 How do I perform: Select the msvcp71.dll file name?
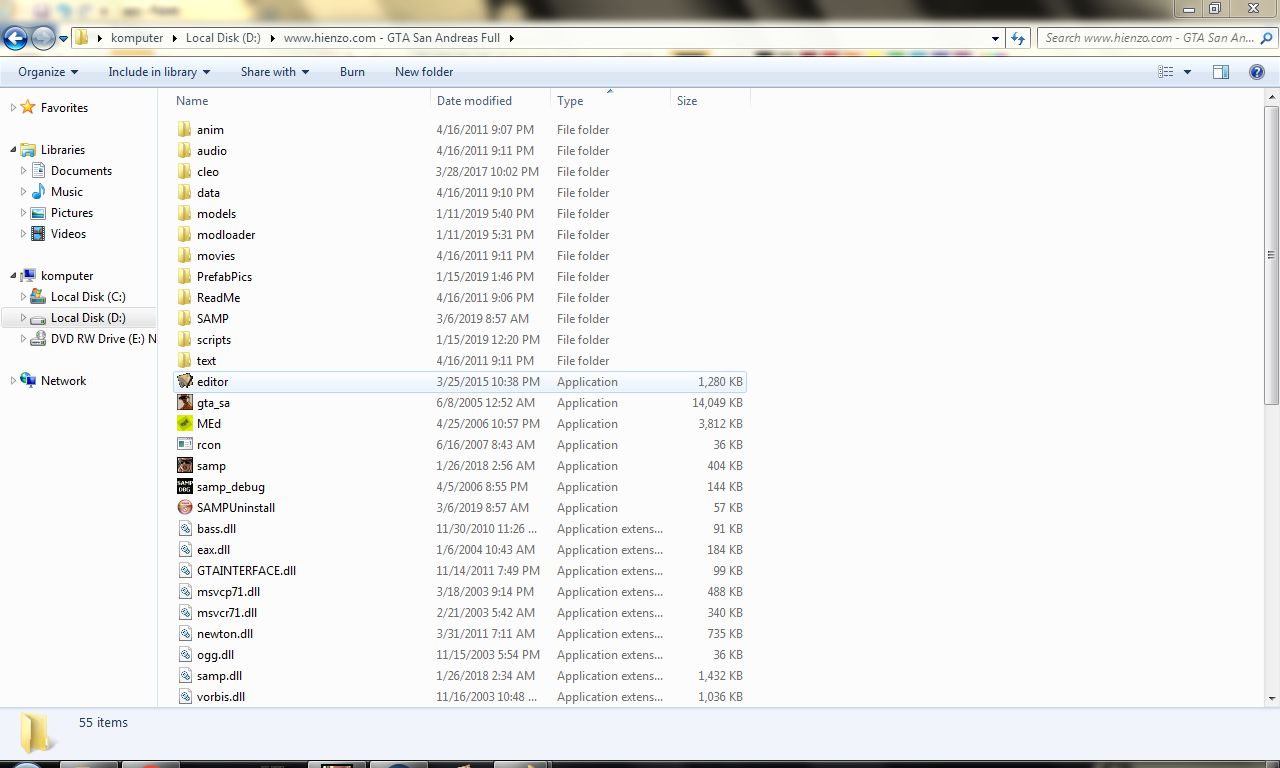pos(228,592)
